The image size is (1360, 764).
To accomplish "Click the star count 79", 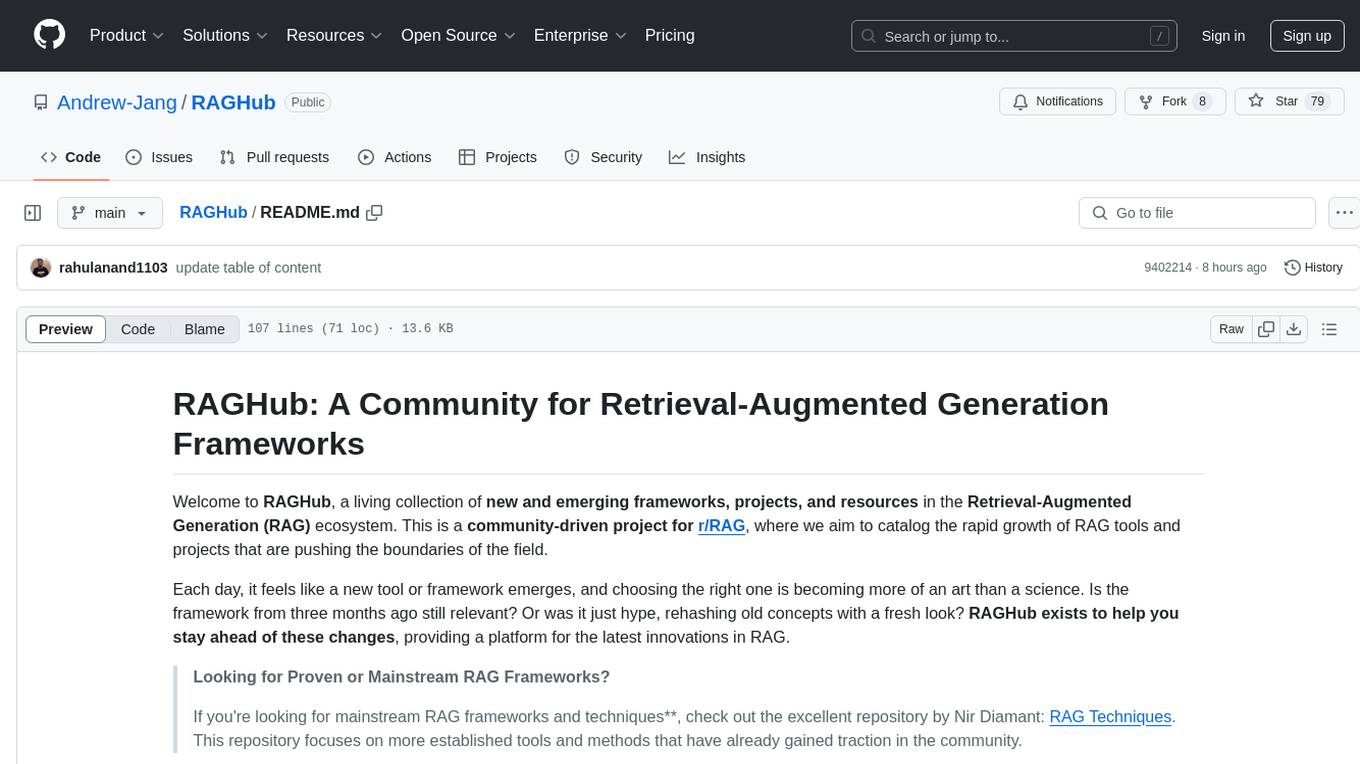I will (1318, 101).
